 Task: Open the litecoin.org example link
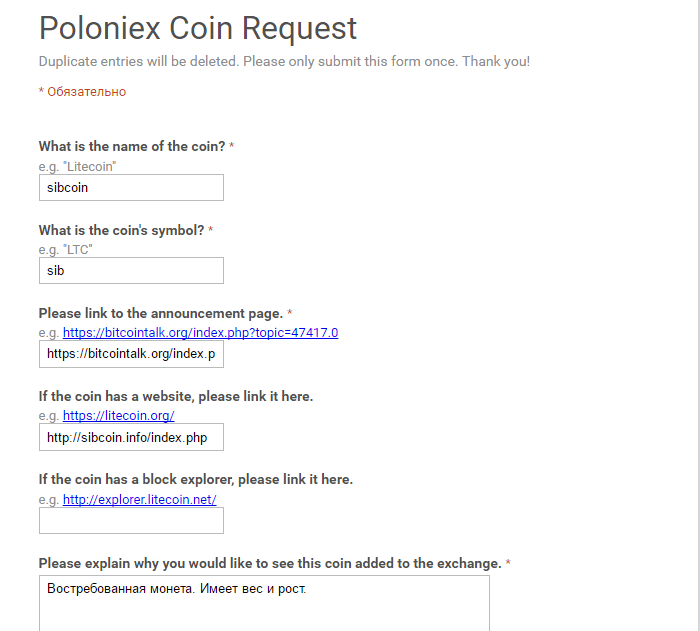tap(118, 415)
